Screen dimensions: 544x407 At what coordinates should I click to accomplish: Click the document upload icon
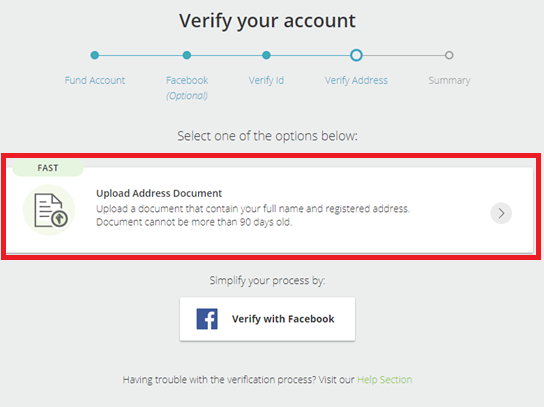coord(49,210)
